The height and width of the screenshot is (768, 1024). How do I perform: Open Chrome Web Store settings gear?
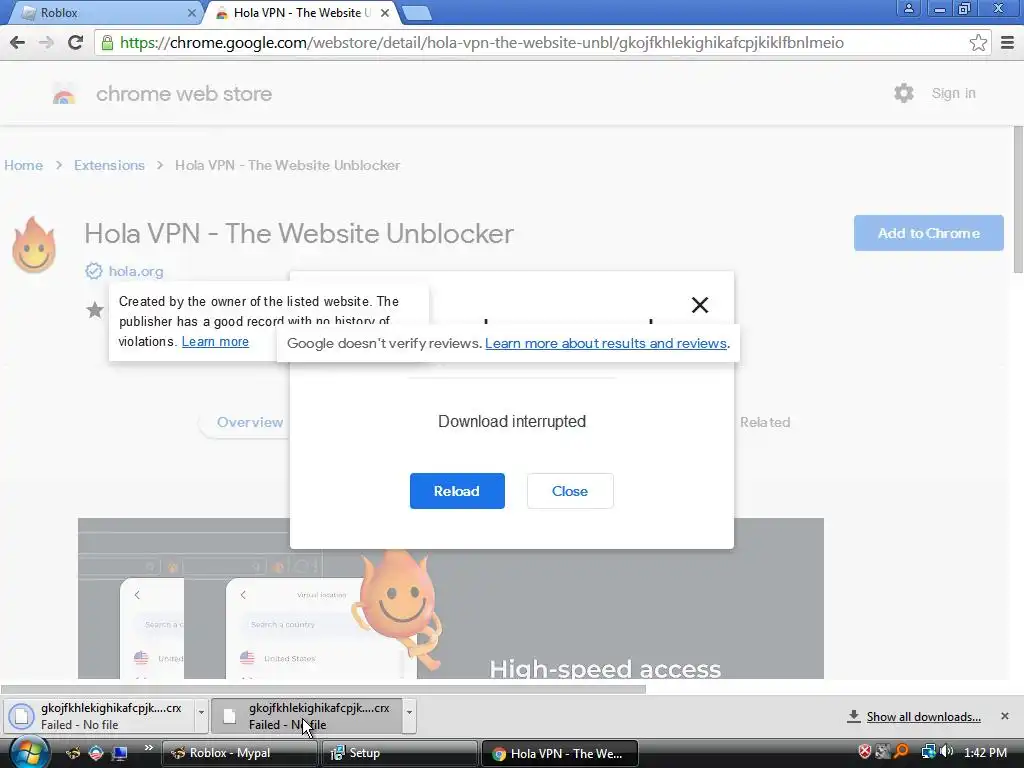[x=904, y=93]
